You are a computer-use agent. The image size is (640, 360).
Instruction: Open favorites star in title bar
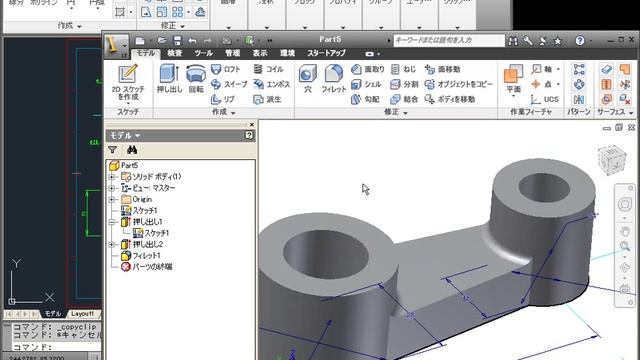(x=558, y=40)
